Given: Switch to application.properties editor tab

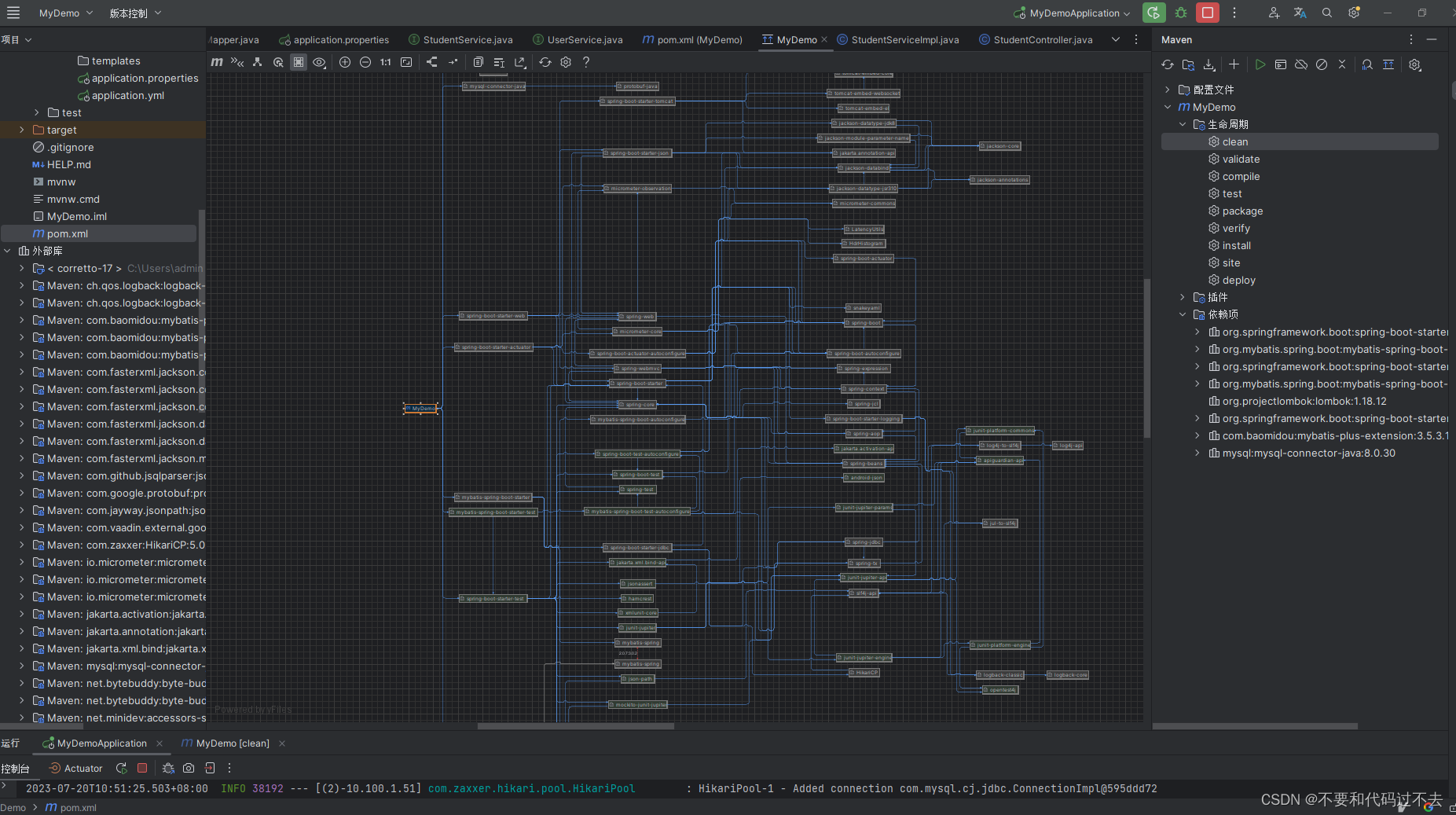Looking at the screenshot, I should point(334,40).
